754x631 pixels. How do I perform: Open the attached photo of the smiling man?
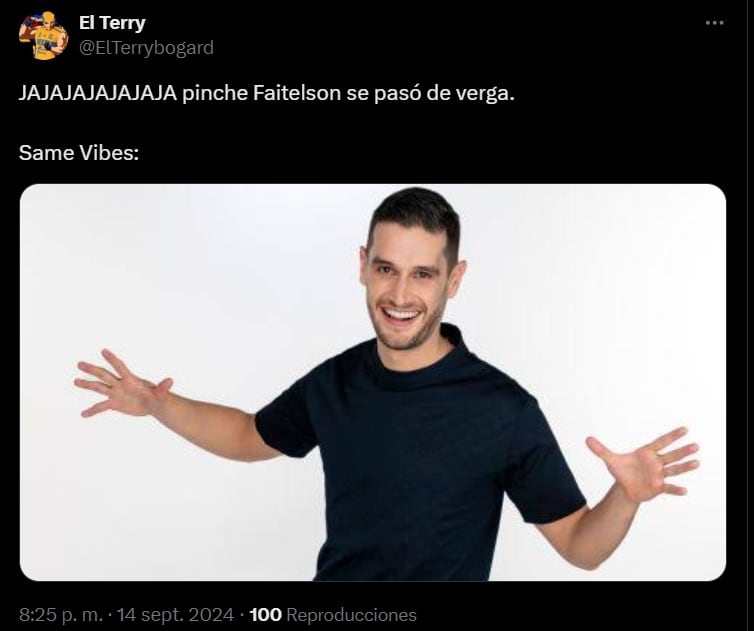coord(373,382)
